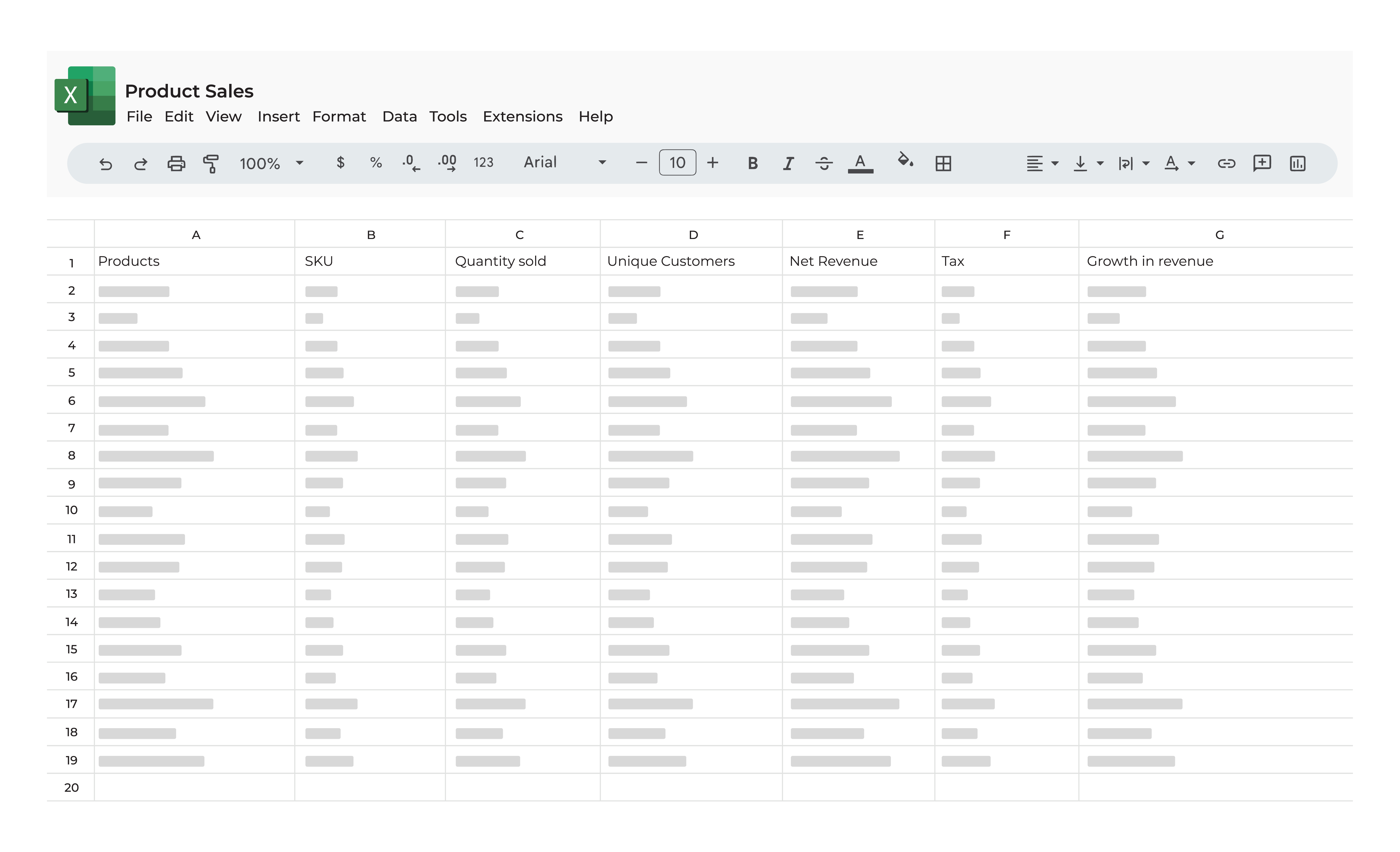Open the Arial font dropdown
The image size is (1400, 852).
click(x=602, y=163)
